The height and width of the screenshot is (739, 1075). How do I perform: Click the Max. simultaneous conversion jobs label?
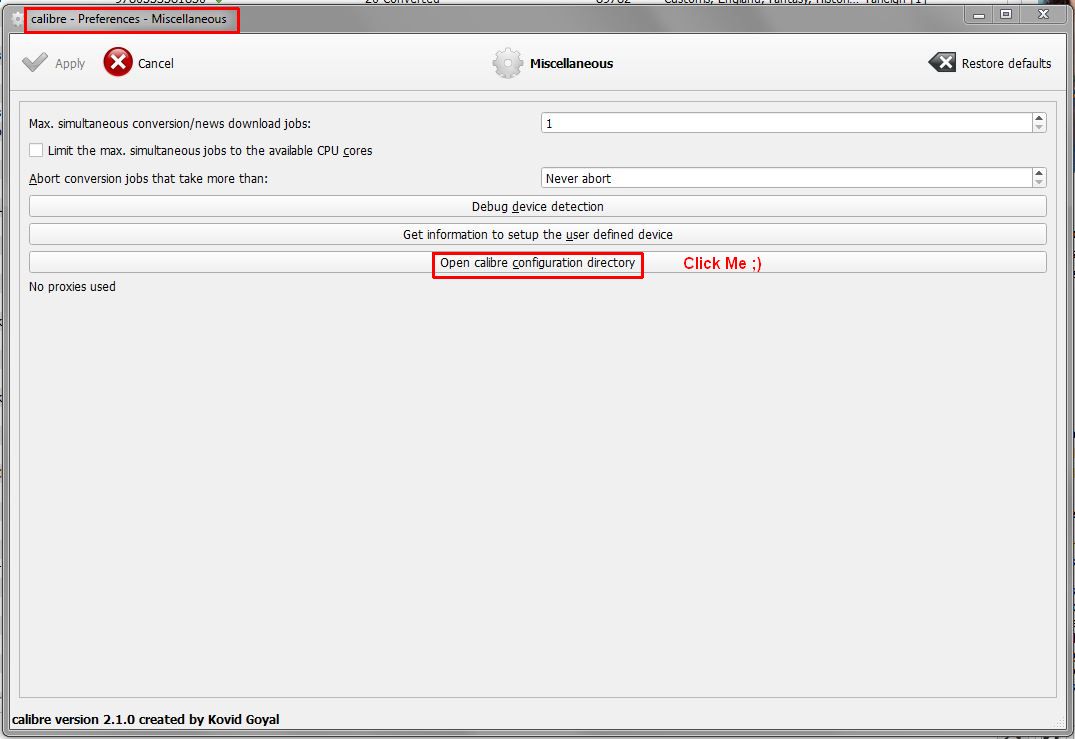(170, 123)
